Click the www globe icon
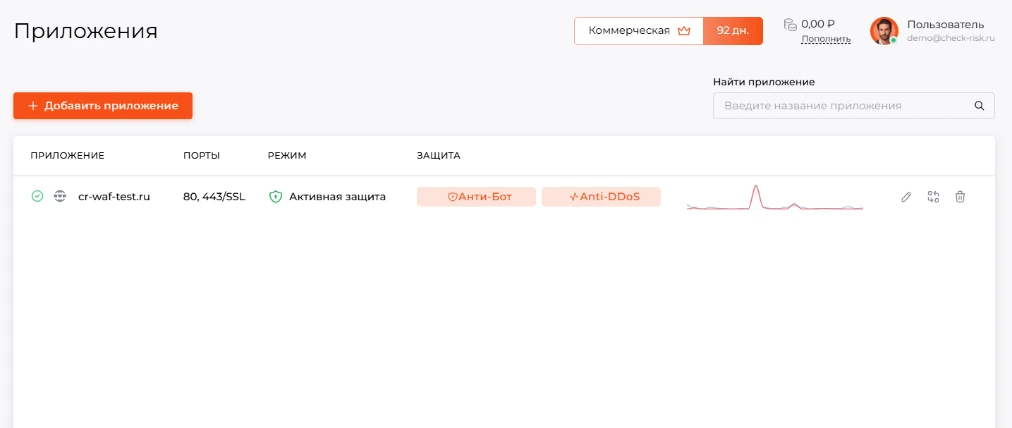This screenshot has width=1012, height=428. [60, 196]
